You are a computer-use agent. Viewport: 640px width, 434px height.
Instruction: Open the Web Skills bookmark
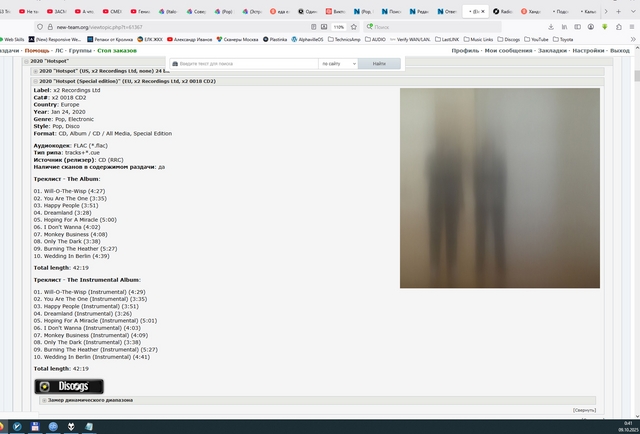tap(14, 39)
